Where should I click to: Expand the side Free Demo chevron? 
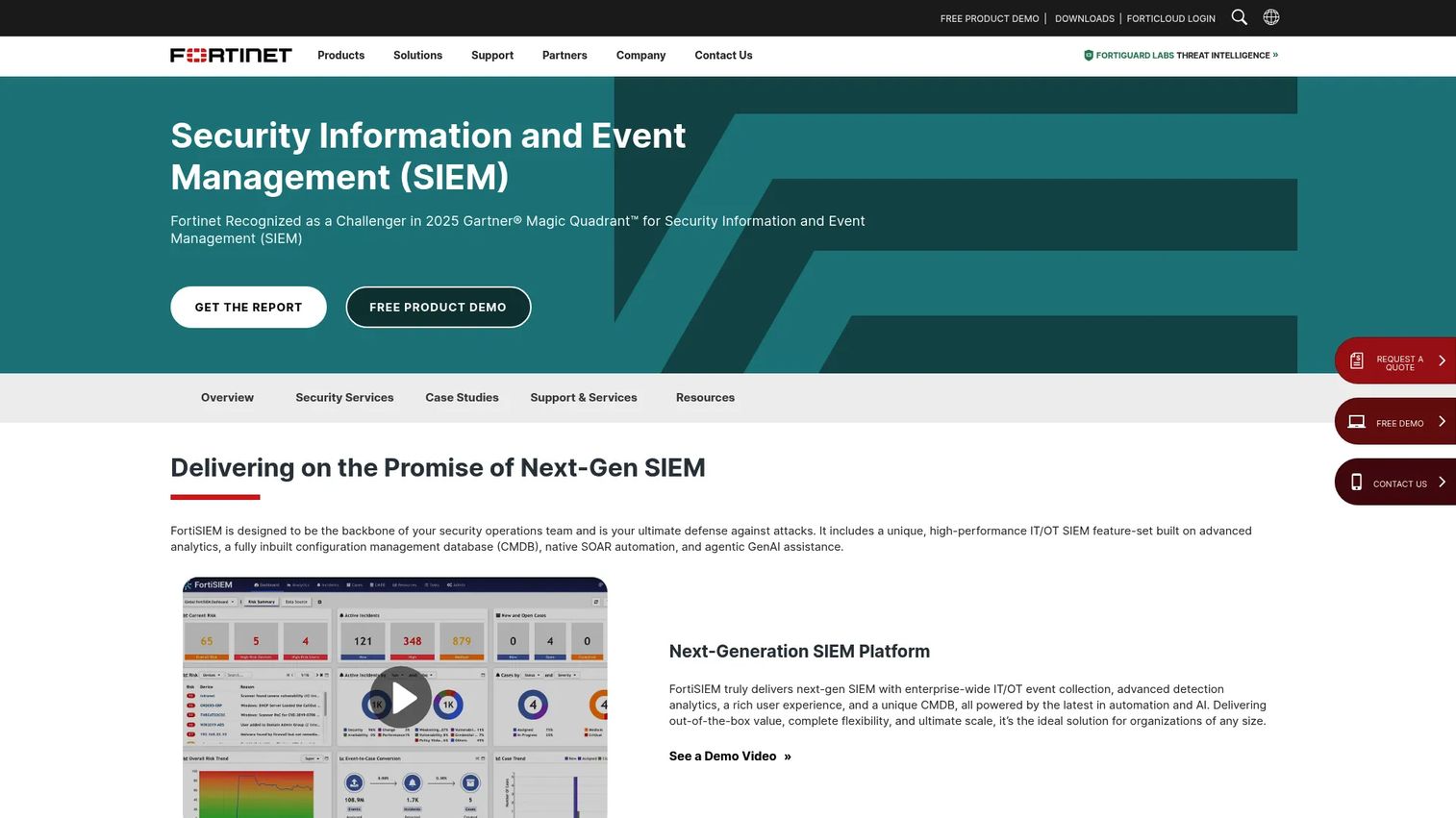(1442, 422)
